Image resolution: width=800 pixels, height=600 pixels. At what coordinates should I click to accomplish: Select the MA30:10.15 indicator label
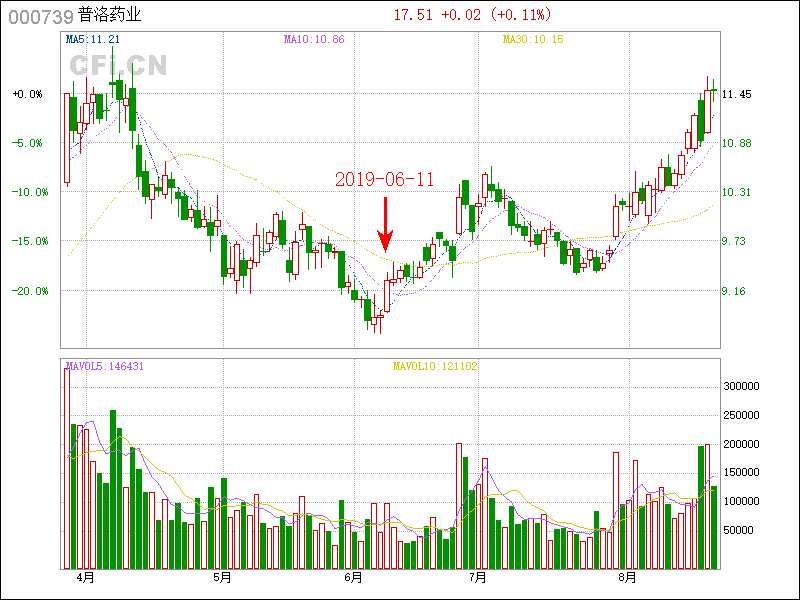click(533, 39)
